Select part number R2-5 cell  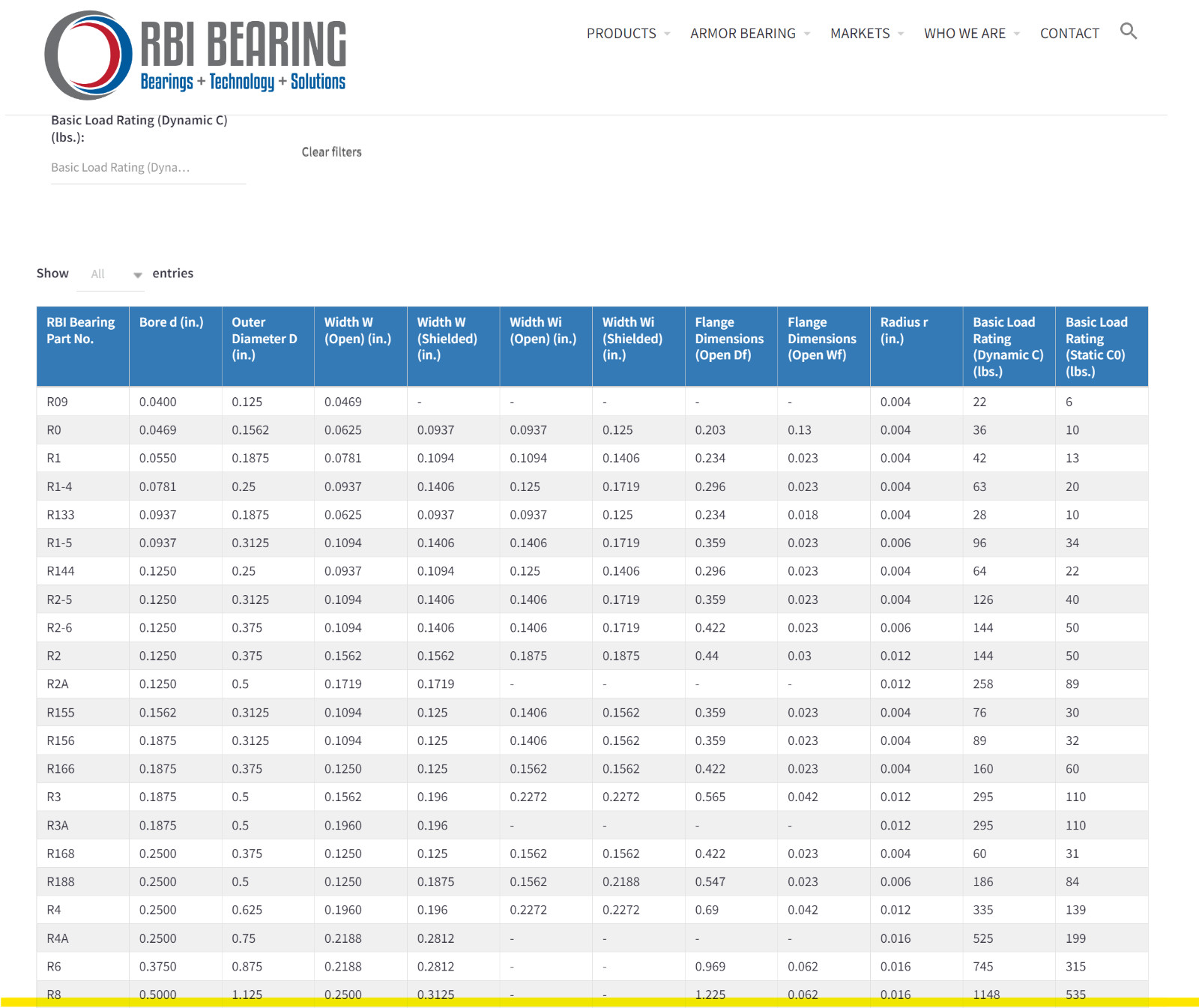click(82, 600)
